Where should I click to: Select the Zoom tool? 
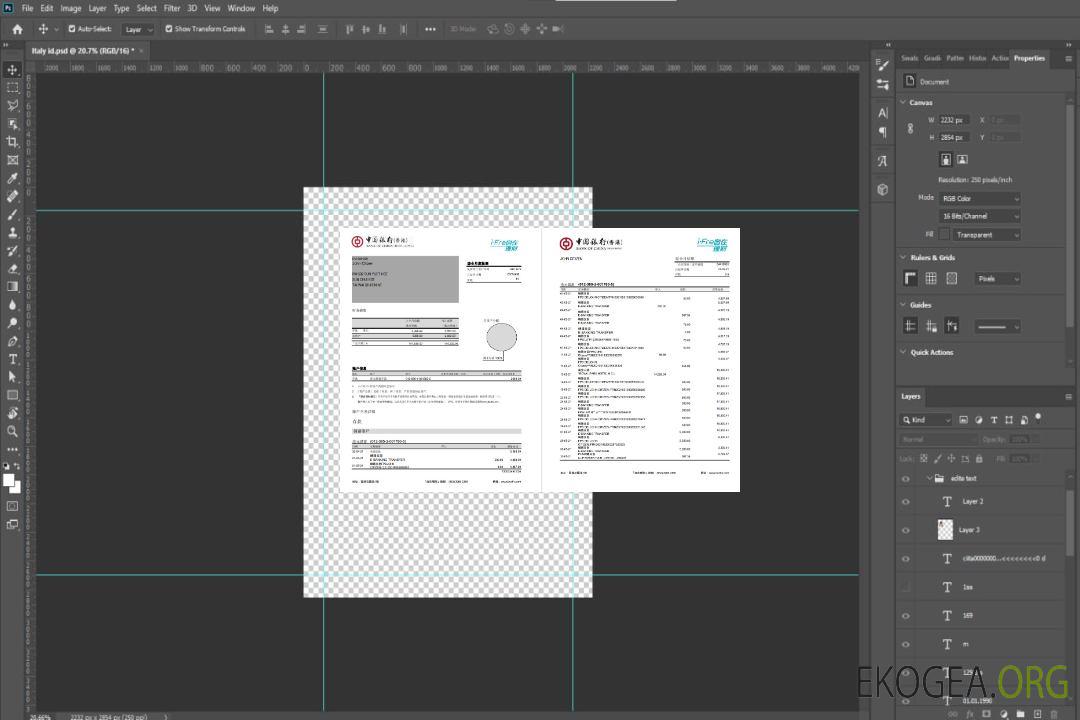click(x=13, y=431)
